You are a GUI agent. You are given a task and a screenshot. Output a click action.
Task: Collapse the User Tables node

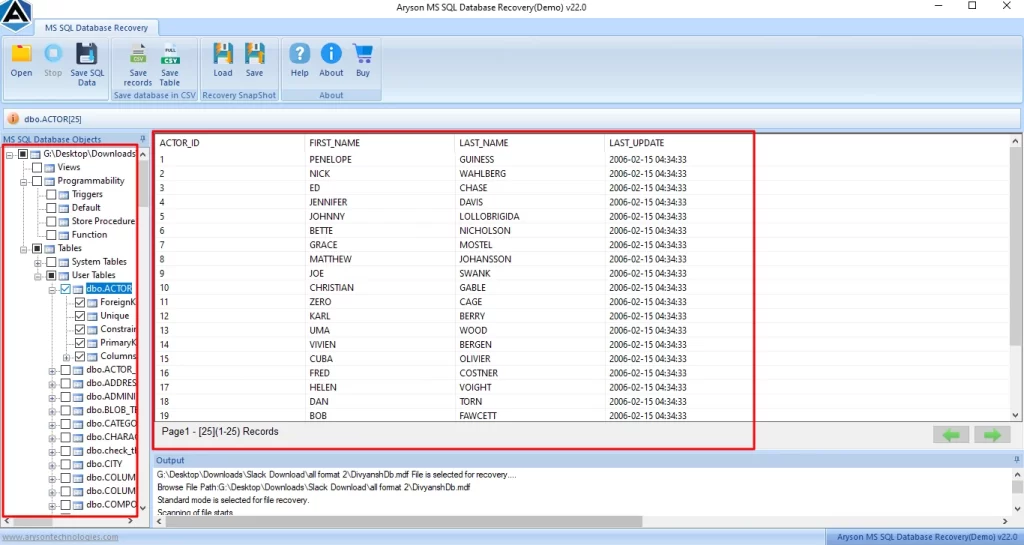click(x=38, y=276)
